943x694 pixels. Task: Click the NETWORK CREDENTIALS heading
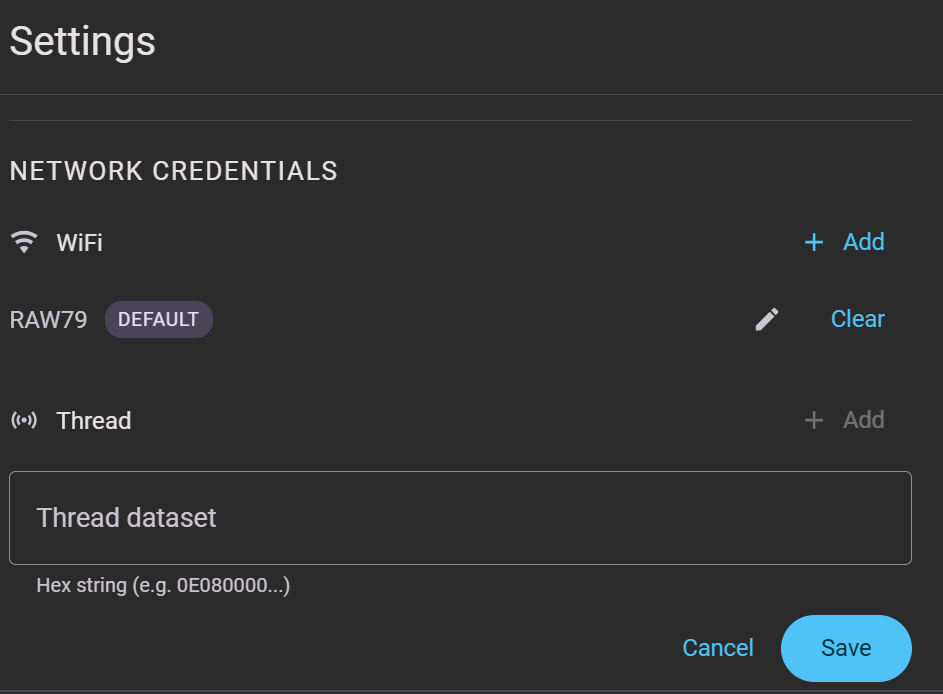click(x=174, y=171)
